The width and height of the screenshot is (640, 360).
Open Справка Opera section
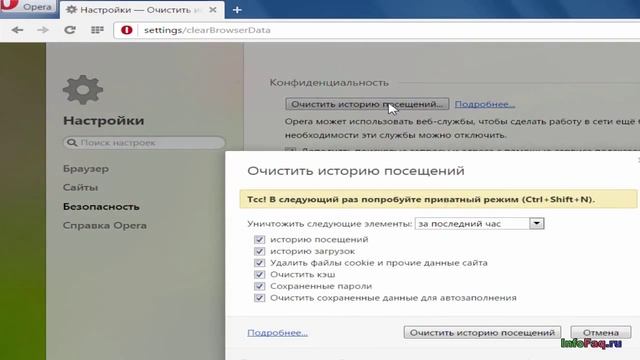pos(105,225)
